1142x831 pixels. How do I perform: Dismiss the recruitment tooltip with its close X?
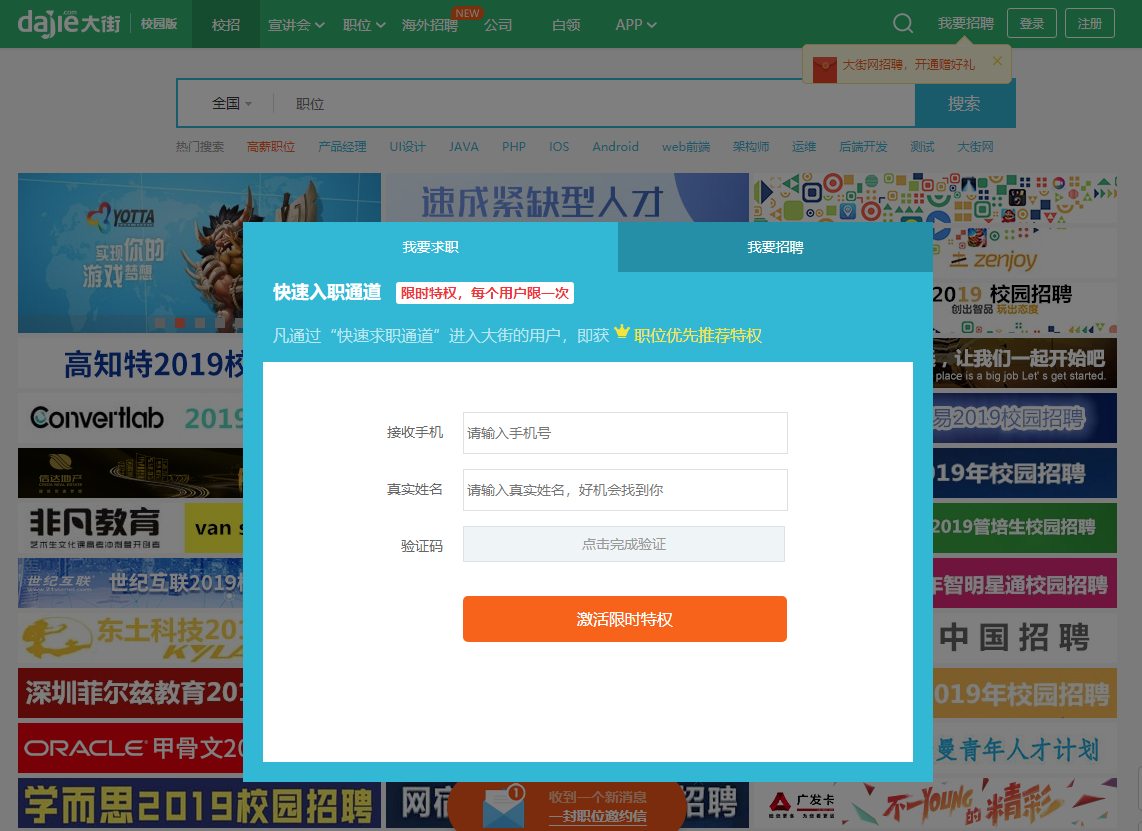[x=996, y=59]
